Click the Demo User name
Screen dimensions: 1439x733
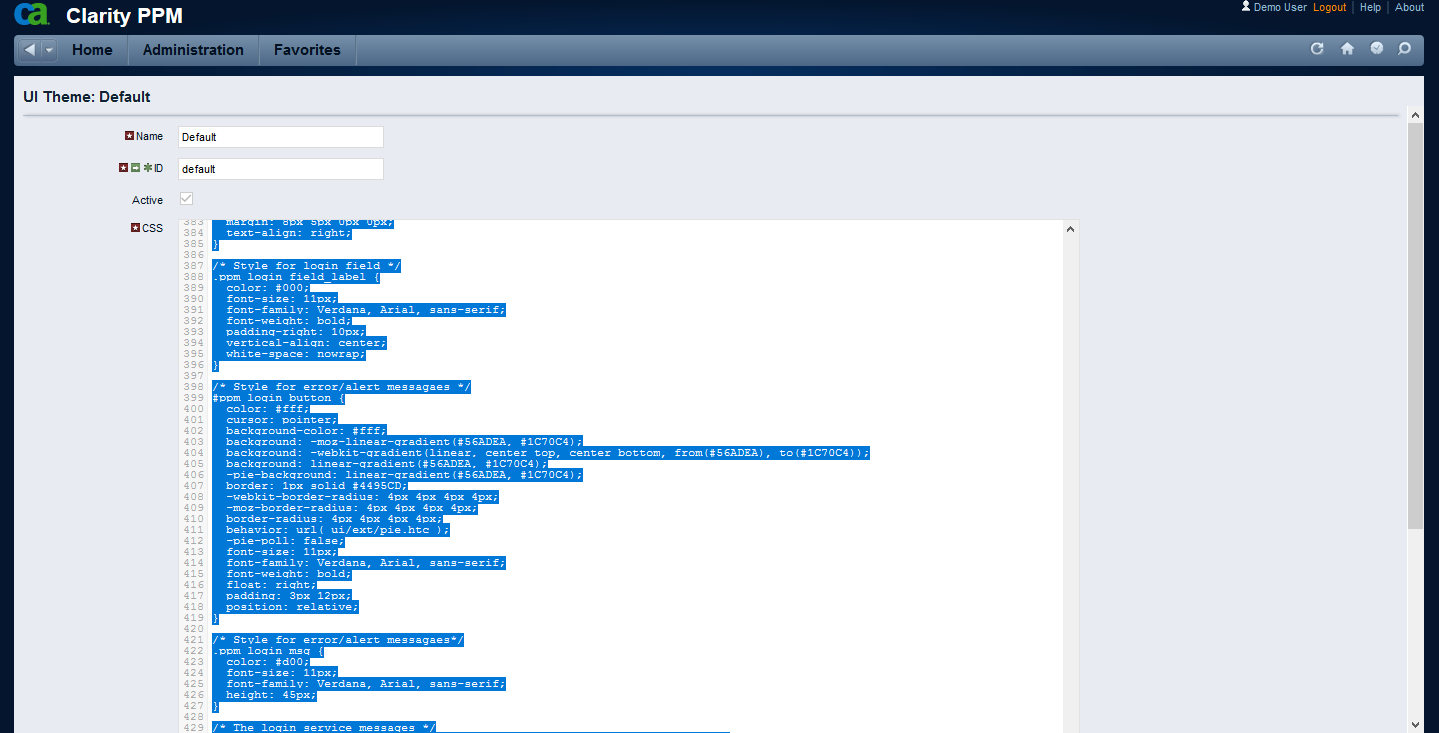tap(1280, 7)
